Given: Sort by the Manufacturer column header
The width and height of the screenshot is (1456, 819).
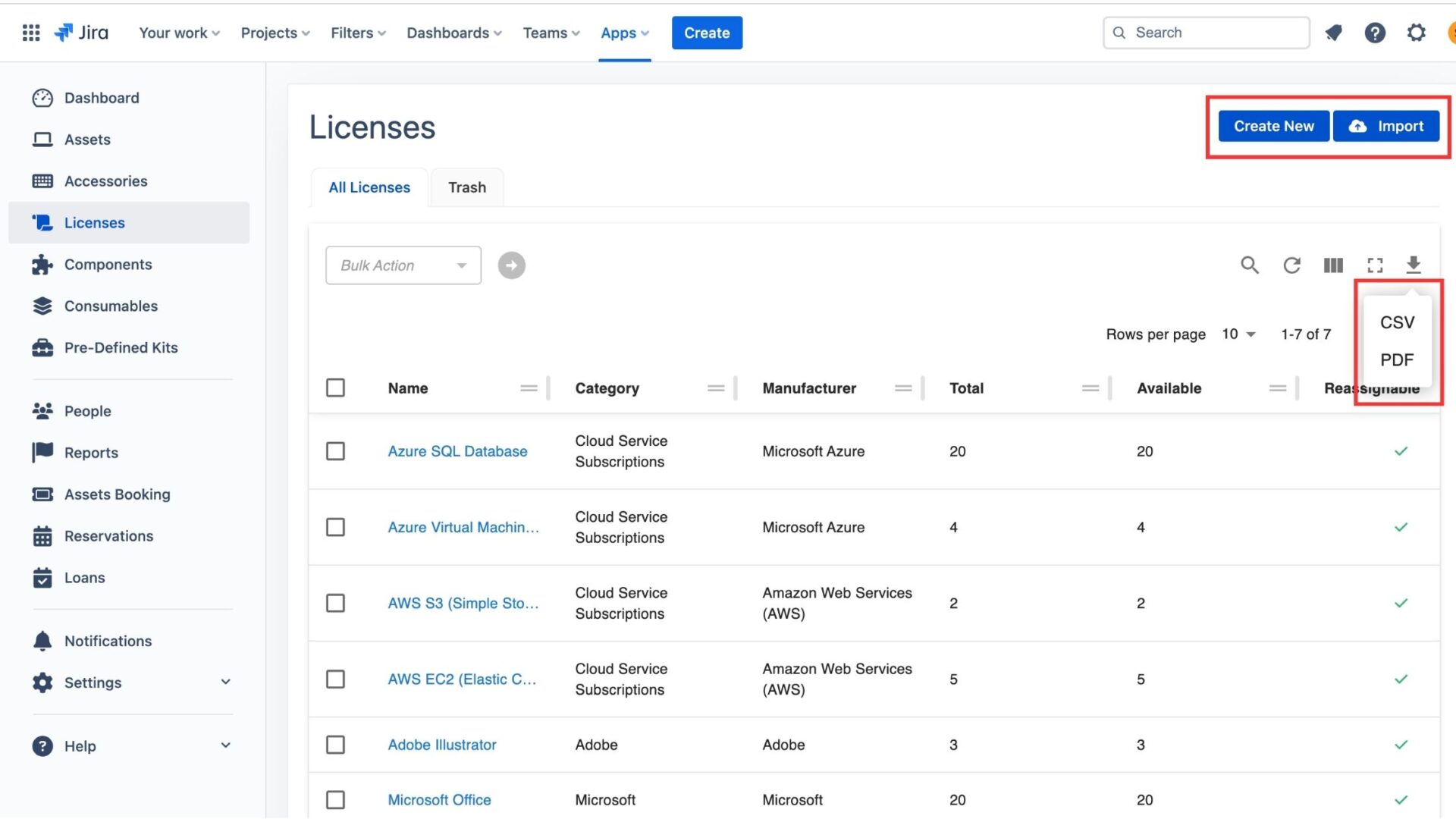Looking at the screenshot, I should (x=809, y=388).
